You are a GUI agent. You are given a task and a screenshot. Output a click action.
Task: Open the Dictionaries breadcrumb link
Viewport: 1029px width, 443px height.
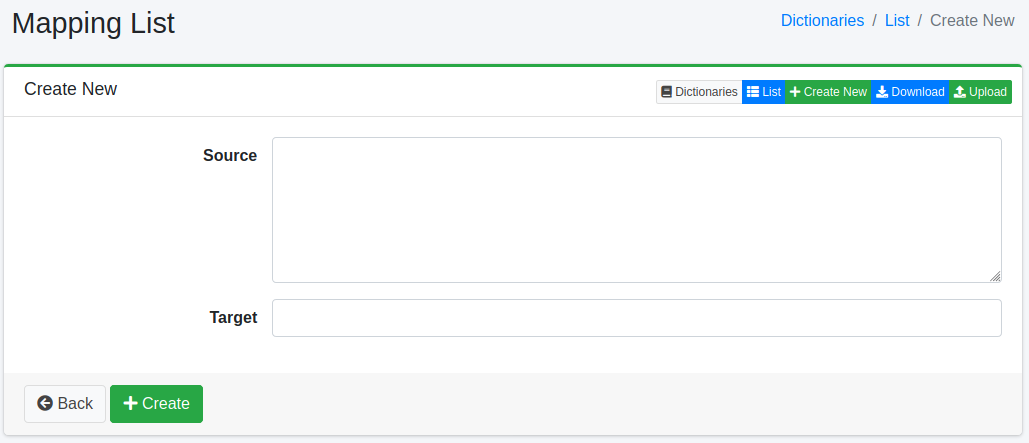(822, 20)
